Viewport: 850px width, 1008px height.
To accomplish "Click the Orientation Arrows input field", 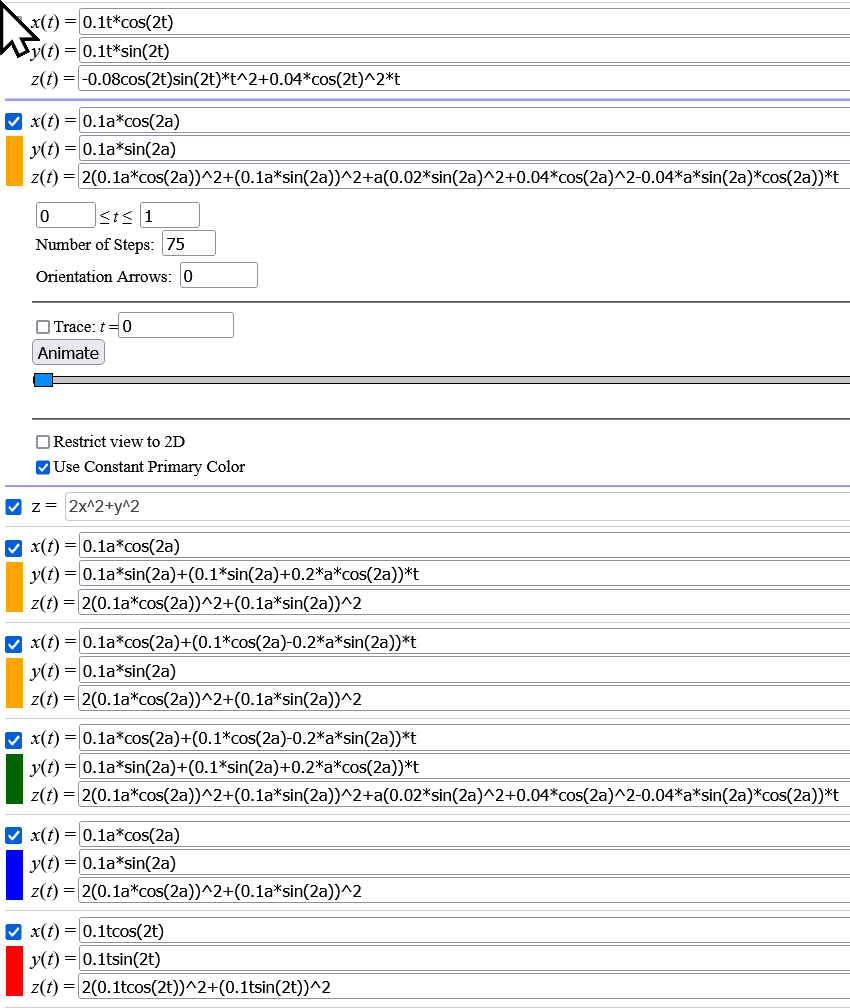I will [x=218, y=276].
